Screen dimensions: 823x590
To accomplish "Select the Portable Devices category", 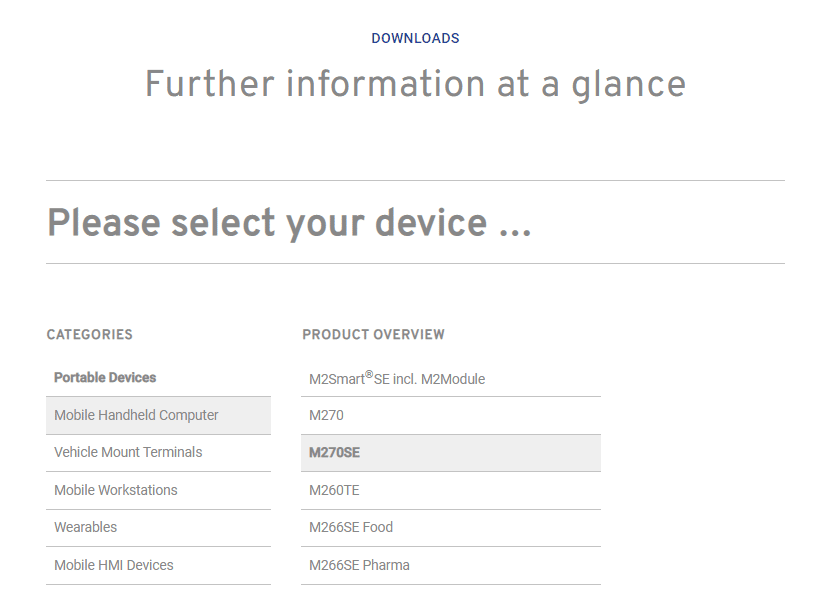I will (158, 378).
